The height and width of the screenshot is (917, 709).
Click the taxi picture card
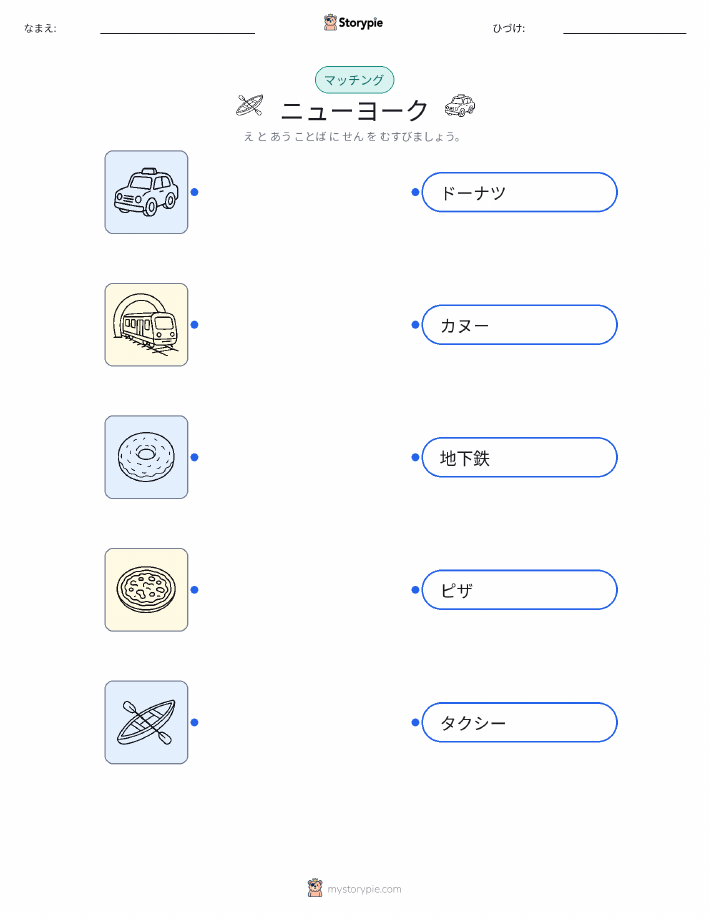146,192
